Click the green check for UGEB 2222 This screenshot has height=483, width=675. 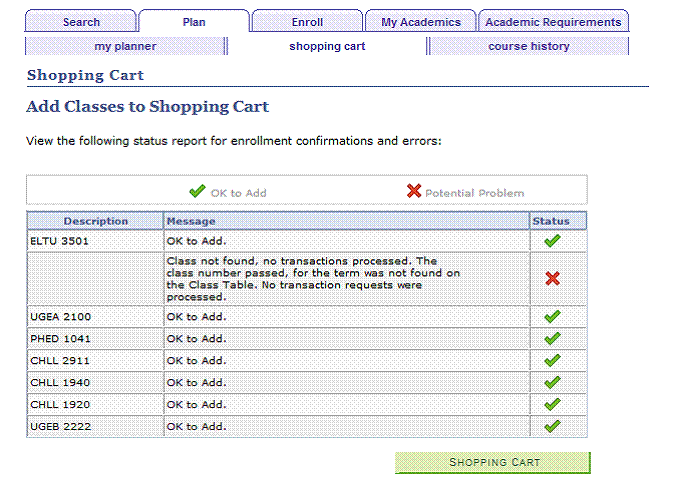pos(552,427)
